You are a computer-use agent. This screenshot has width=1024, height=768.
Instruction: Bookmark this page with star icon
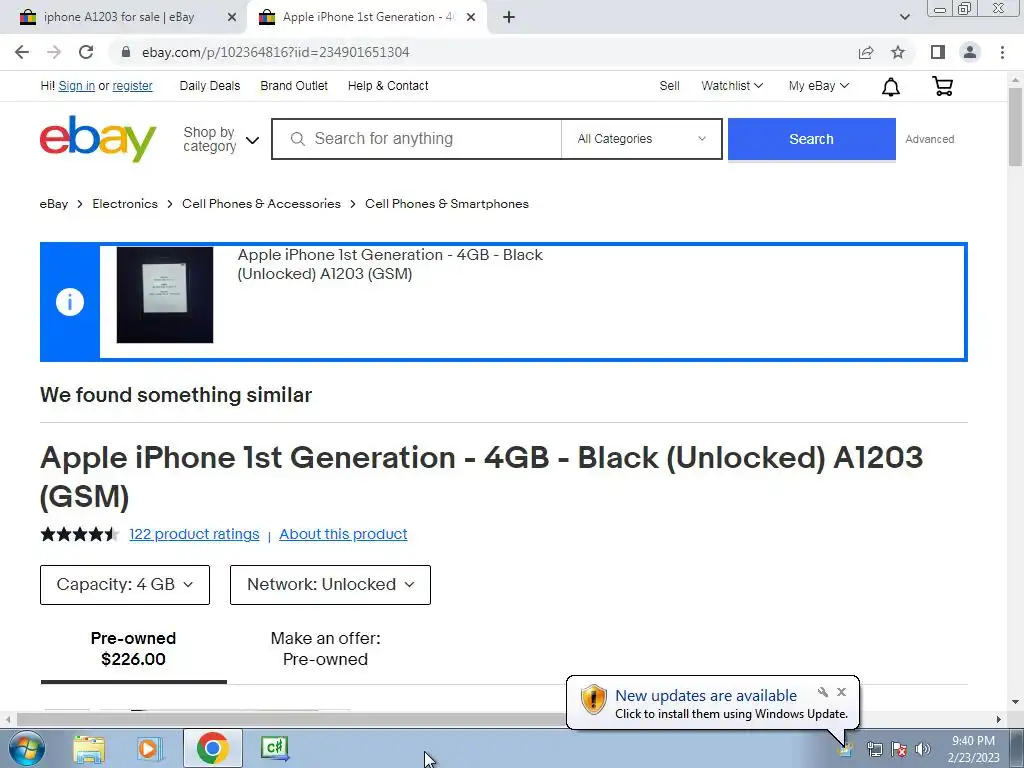(x=898, y=52)
